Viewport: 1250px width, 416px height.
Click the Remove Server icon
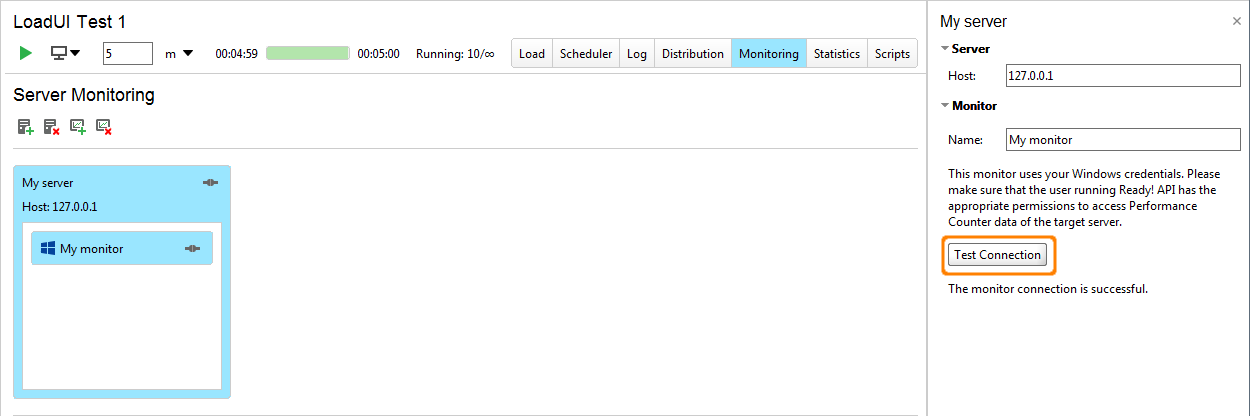tap(52, 127)
